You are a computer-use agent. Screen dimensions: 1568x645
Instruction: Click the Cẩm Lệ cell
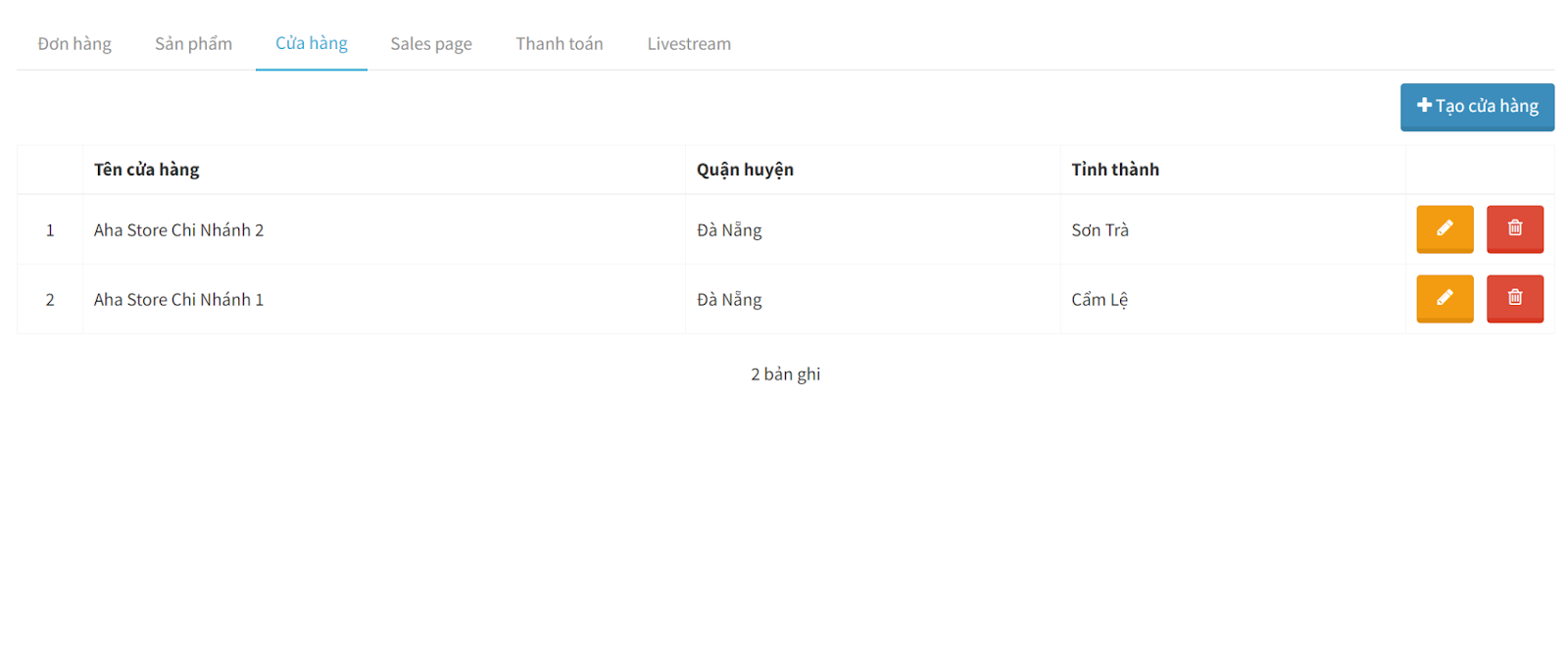tap(1233, 300)
